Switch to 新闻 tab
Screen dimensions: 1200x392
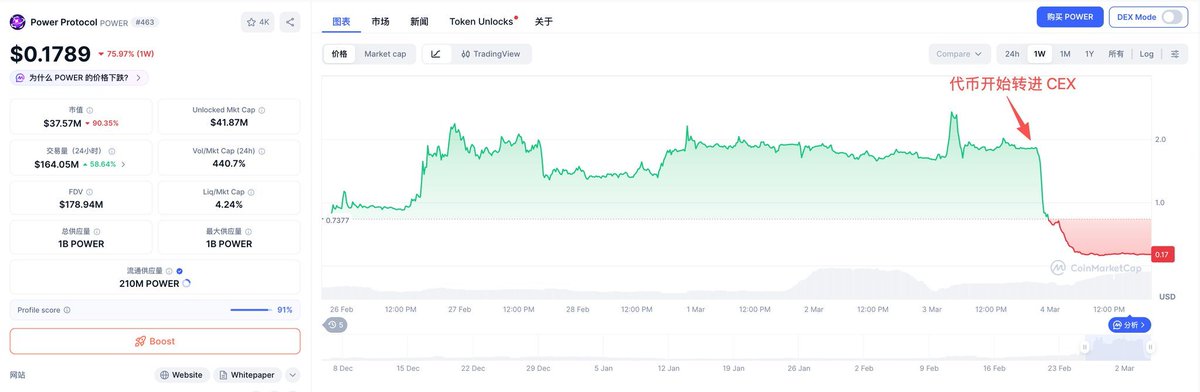point(420,21)
